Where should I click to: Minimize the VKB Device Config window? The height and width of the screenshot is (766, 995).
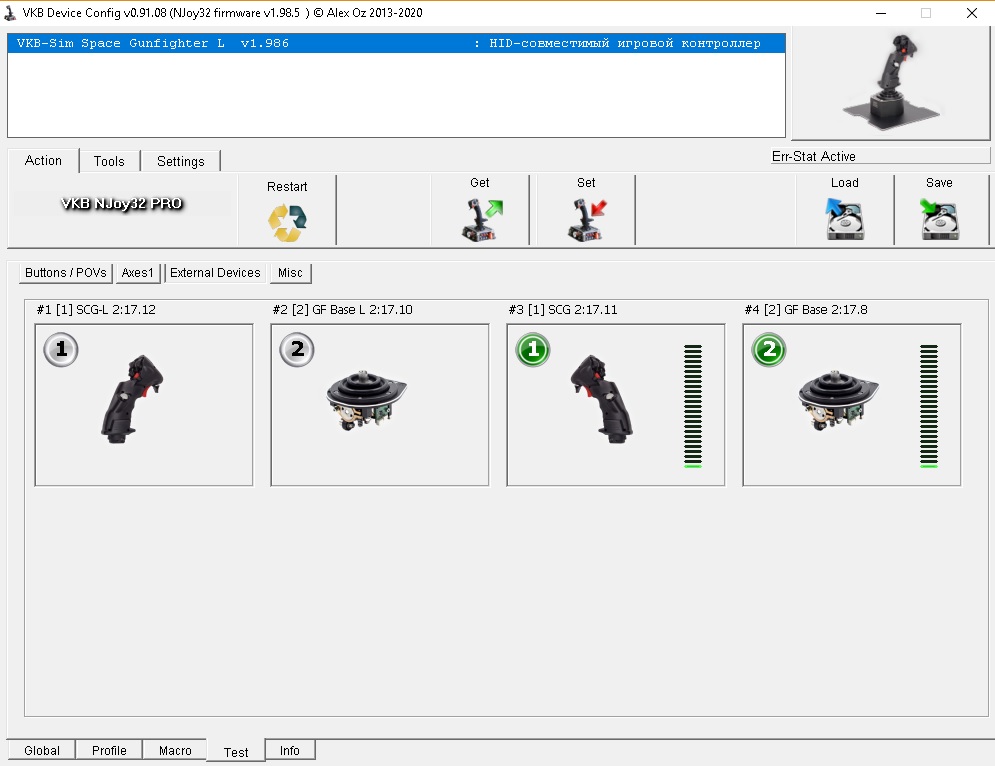881,13
